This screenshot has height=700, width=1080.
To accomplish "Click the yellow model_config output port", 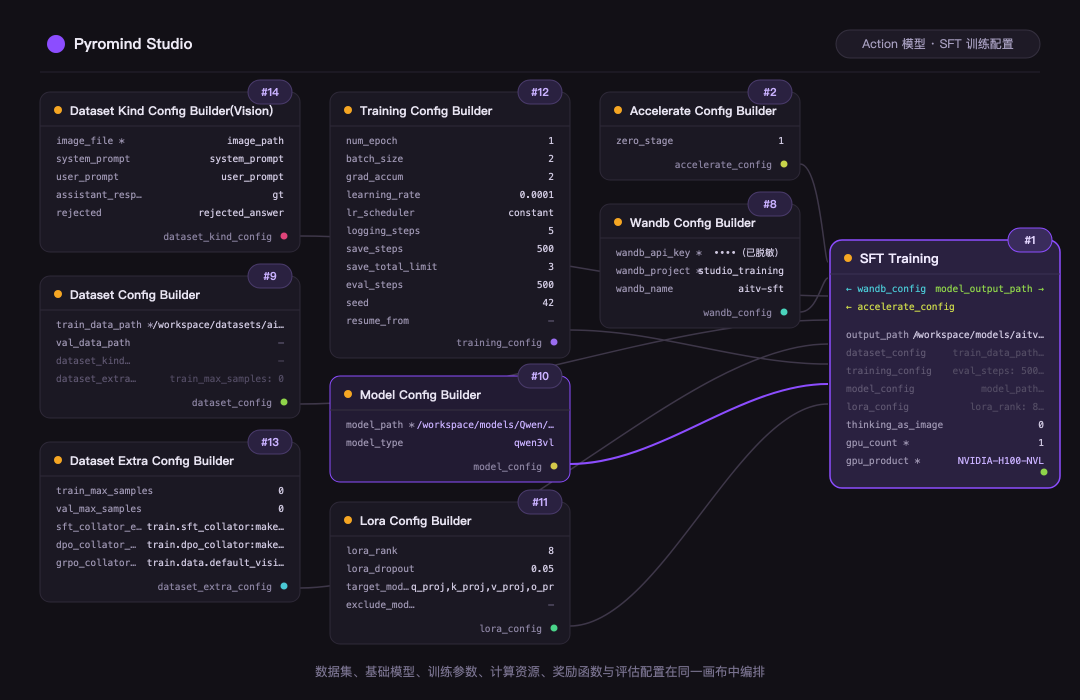I will tap(554, 466).
